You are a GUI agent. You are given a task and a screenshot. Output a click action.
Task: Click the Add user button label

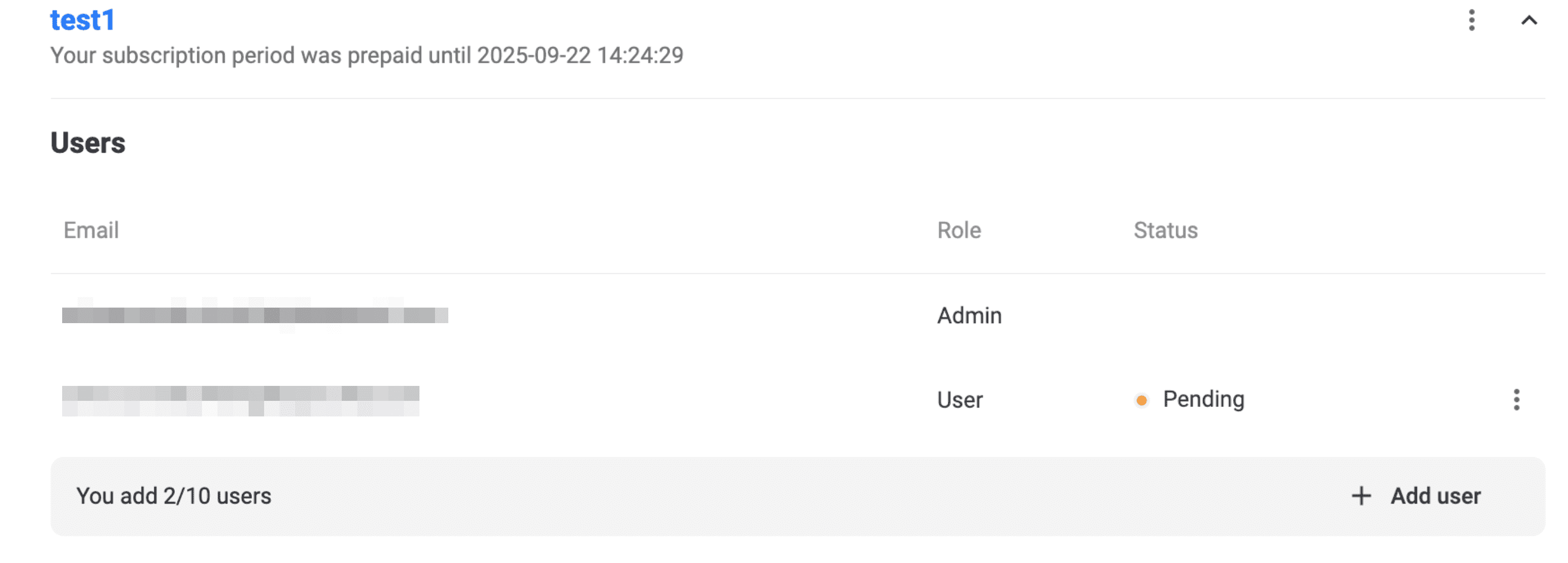click(x=1435, y=496)
